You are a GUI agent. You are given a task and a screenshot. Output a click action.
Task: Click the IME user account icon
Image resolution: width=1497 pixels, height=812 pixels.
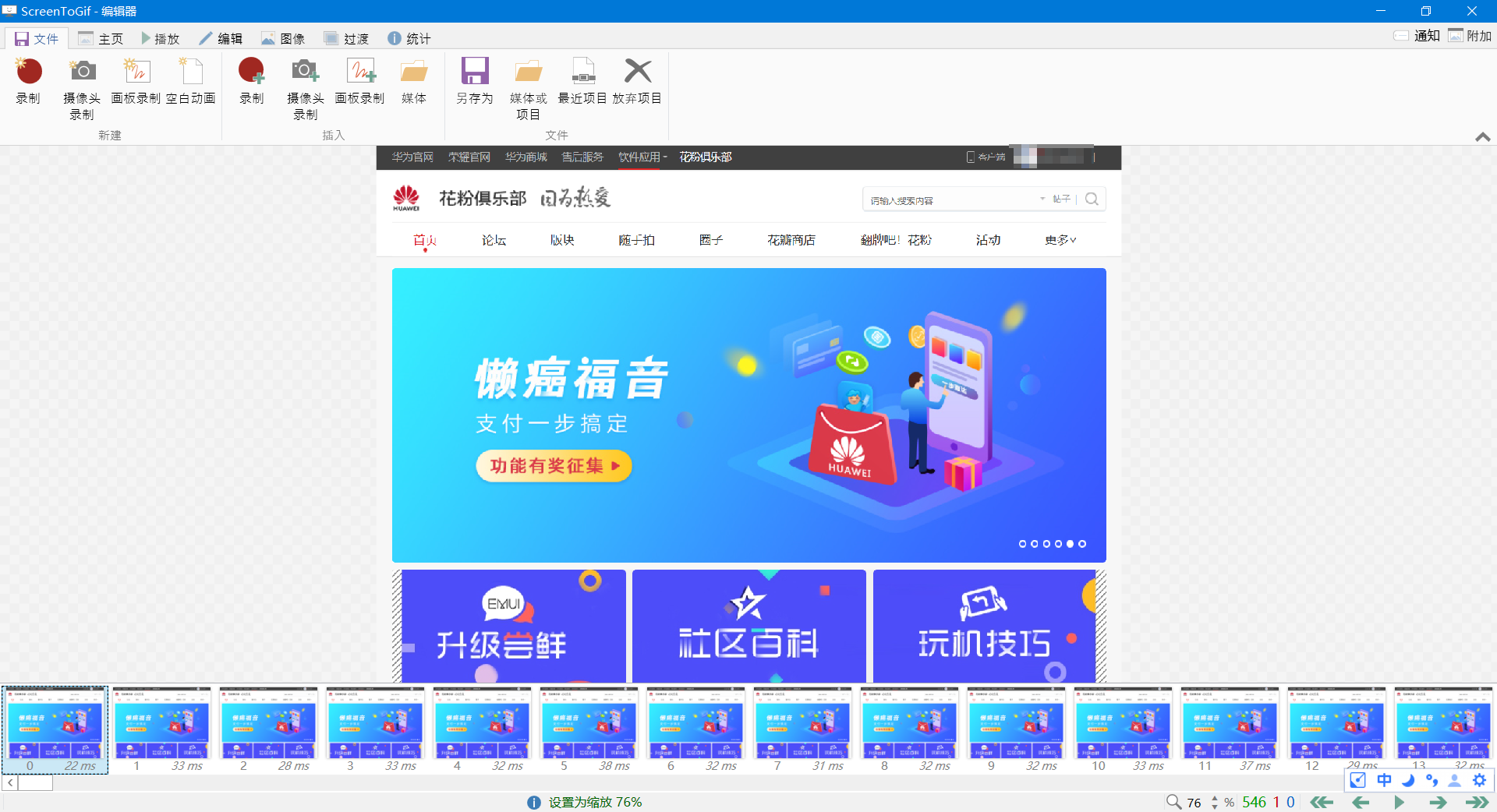click(x=1455, y=780)
